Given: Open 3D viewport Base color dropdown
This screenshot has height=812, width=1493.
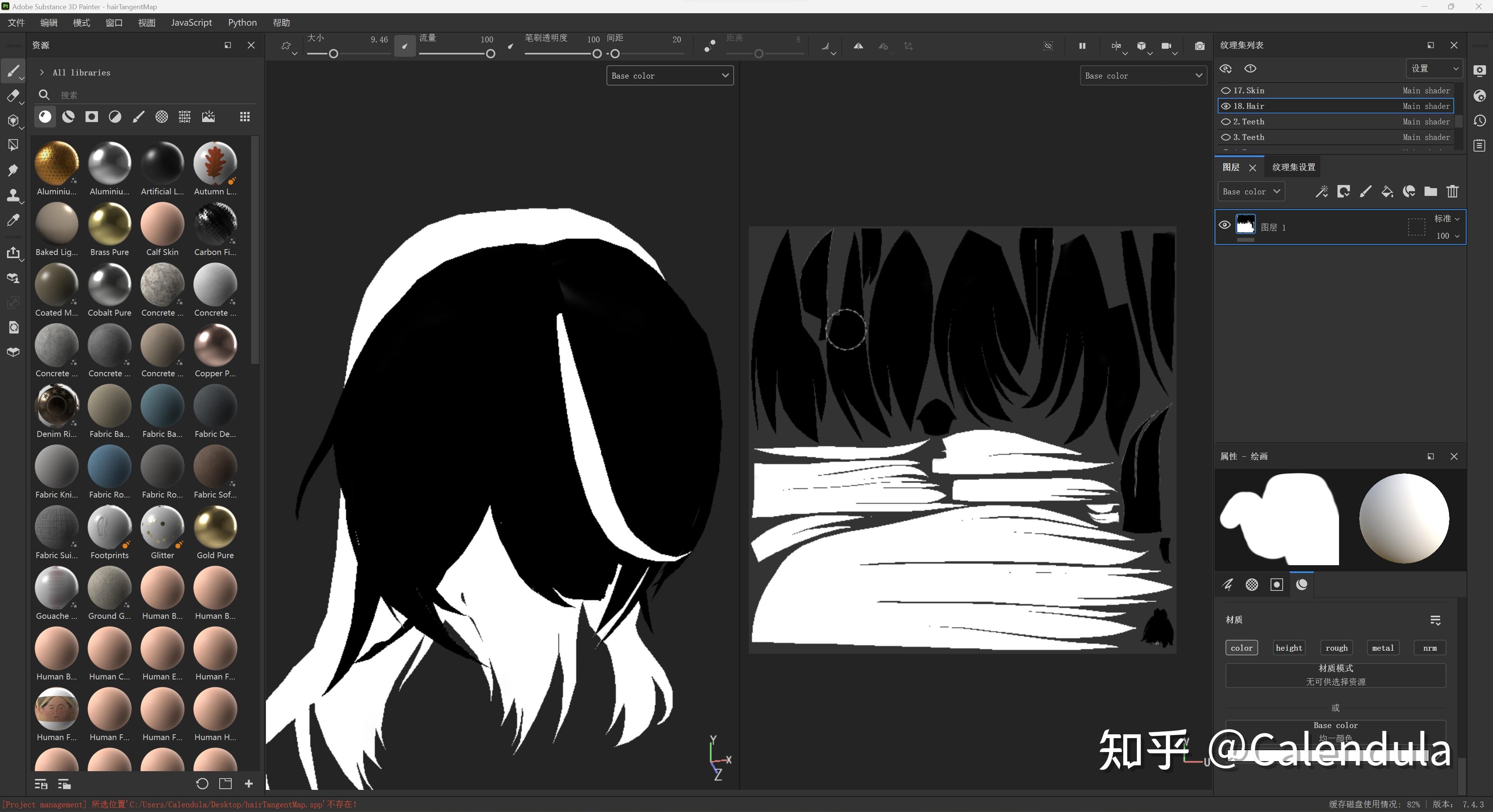Looking at the screenshot, I should pos(670,76).
